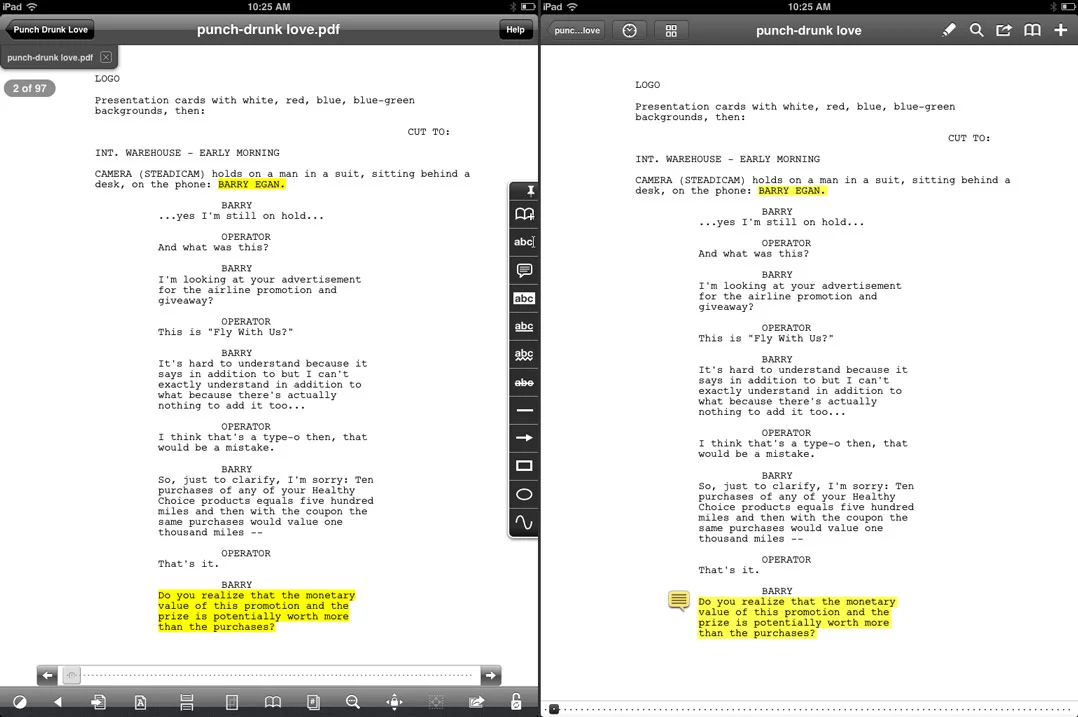Tap the pin icon on the annotation toolbar
The height and width of the screenshot is (717, 1078).
click(530, 190)
